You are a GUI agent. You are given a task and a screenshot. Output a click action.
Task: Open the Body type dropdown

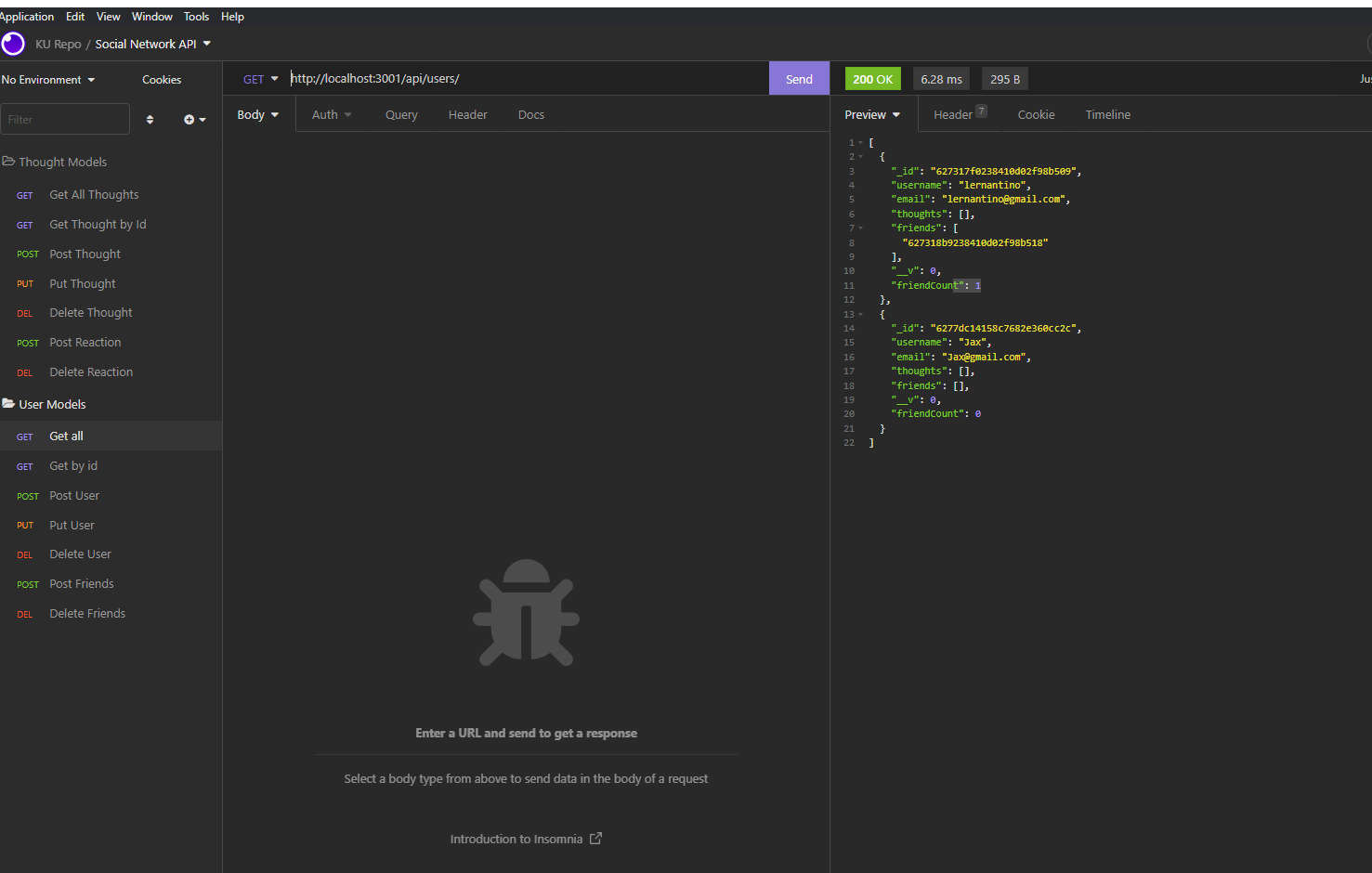(257, 113)
